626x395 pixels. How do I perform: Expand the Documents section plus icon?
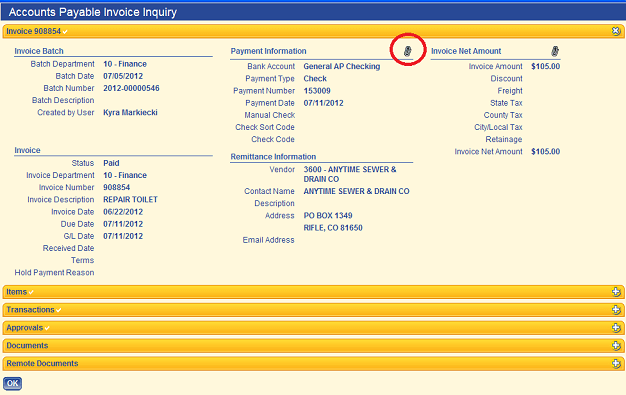coord(616,345)
